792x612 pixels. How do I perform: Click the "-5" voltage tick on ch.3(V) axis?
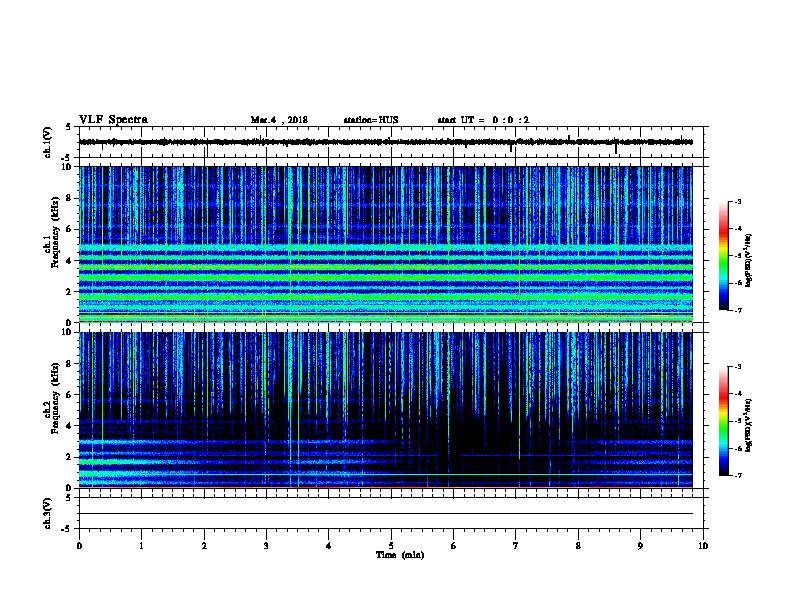67,529
